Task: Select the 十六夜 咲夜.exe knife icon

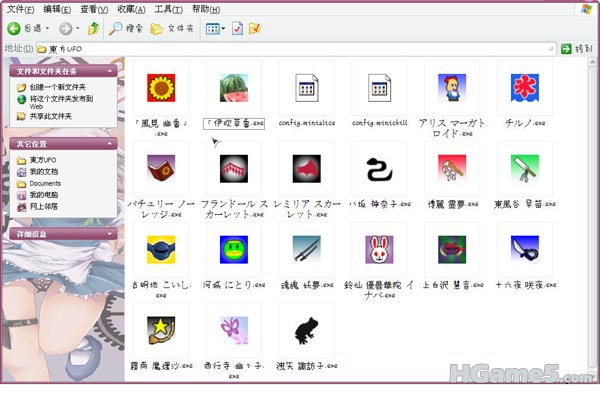Action: pyautogui.click(x=525, y=250)
